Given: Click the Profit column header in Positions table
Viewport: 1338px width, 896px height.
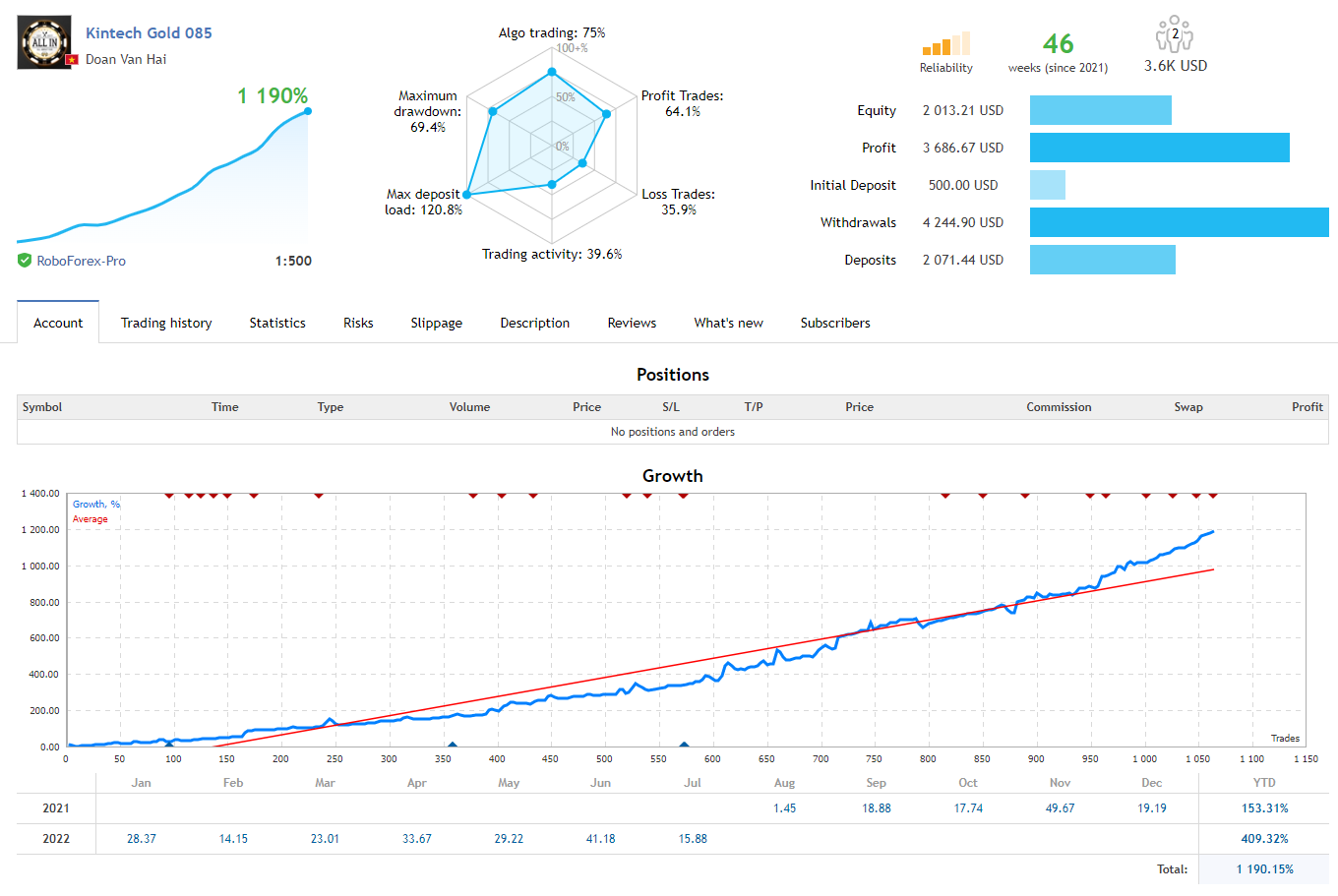Looking at the screenshot, I should pyautogui.click(x=1308, y=407).
